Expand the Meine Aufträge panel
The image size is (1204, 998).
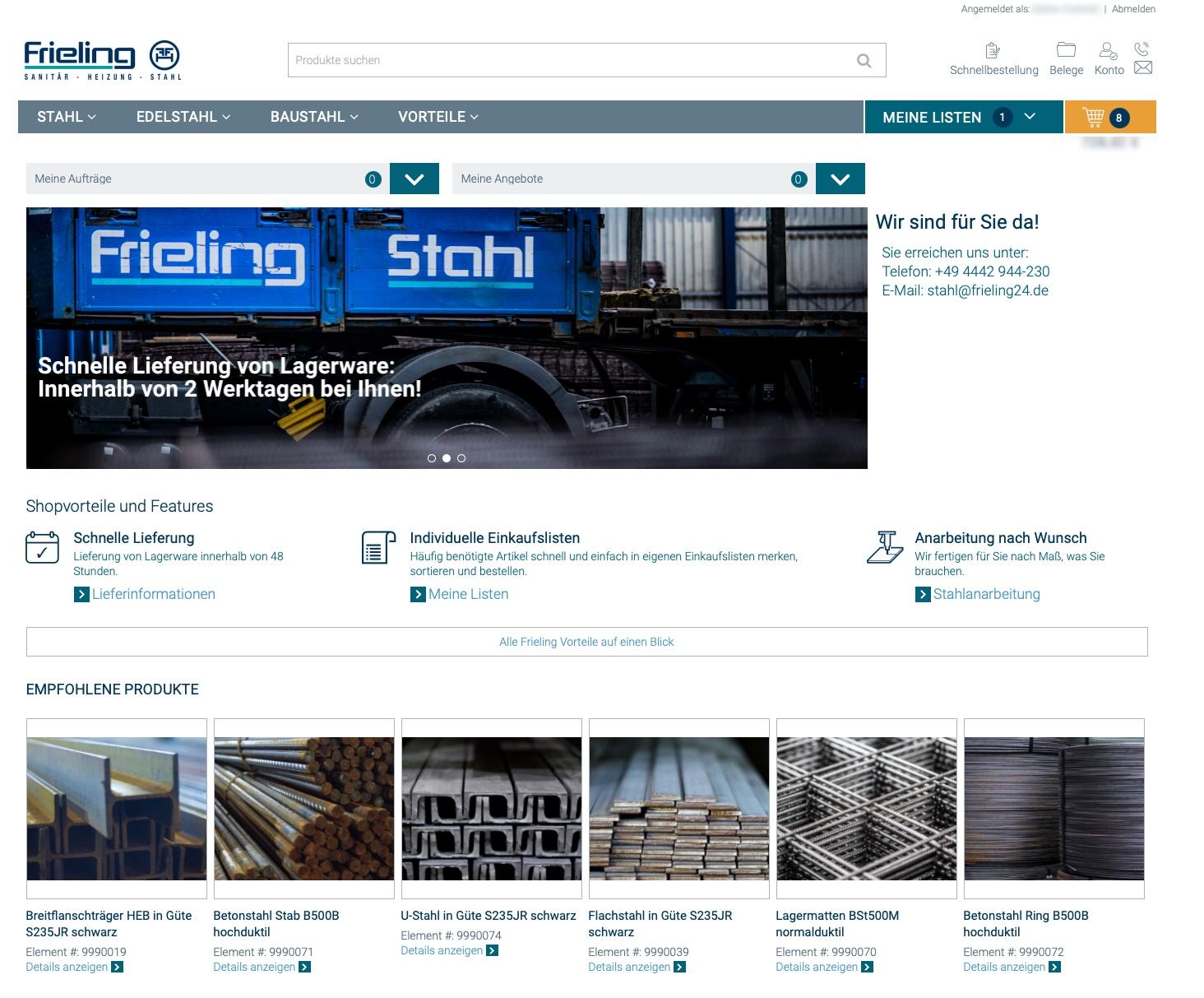[414, 179]
